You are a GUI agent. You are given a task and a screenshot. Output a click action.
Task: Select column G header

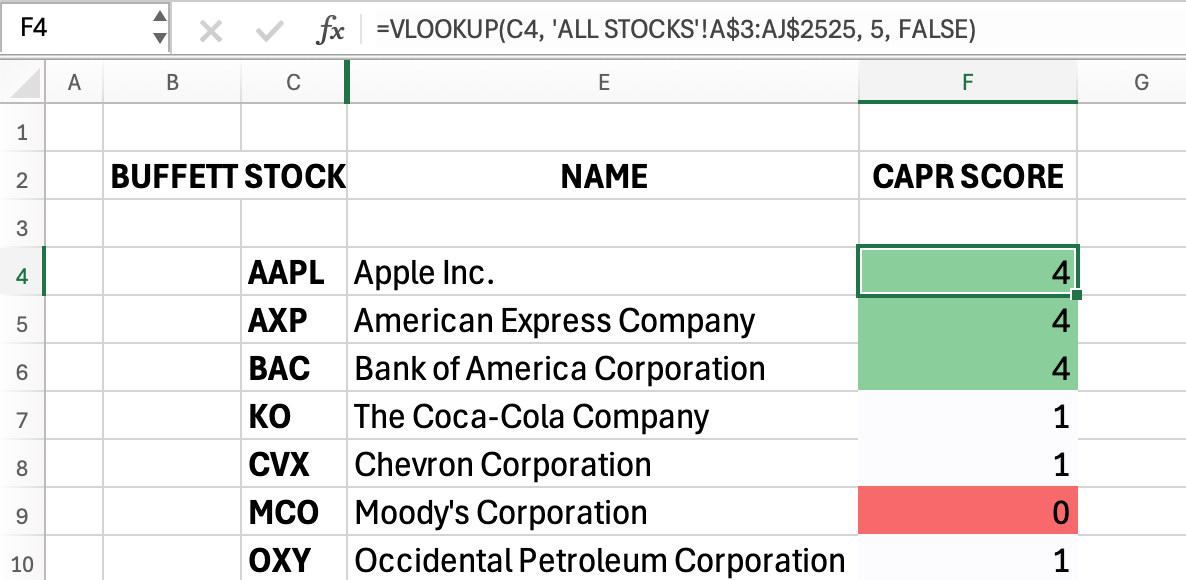1141,83
